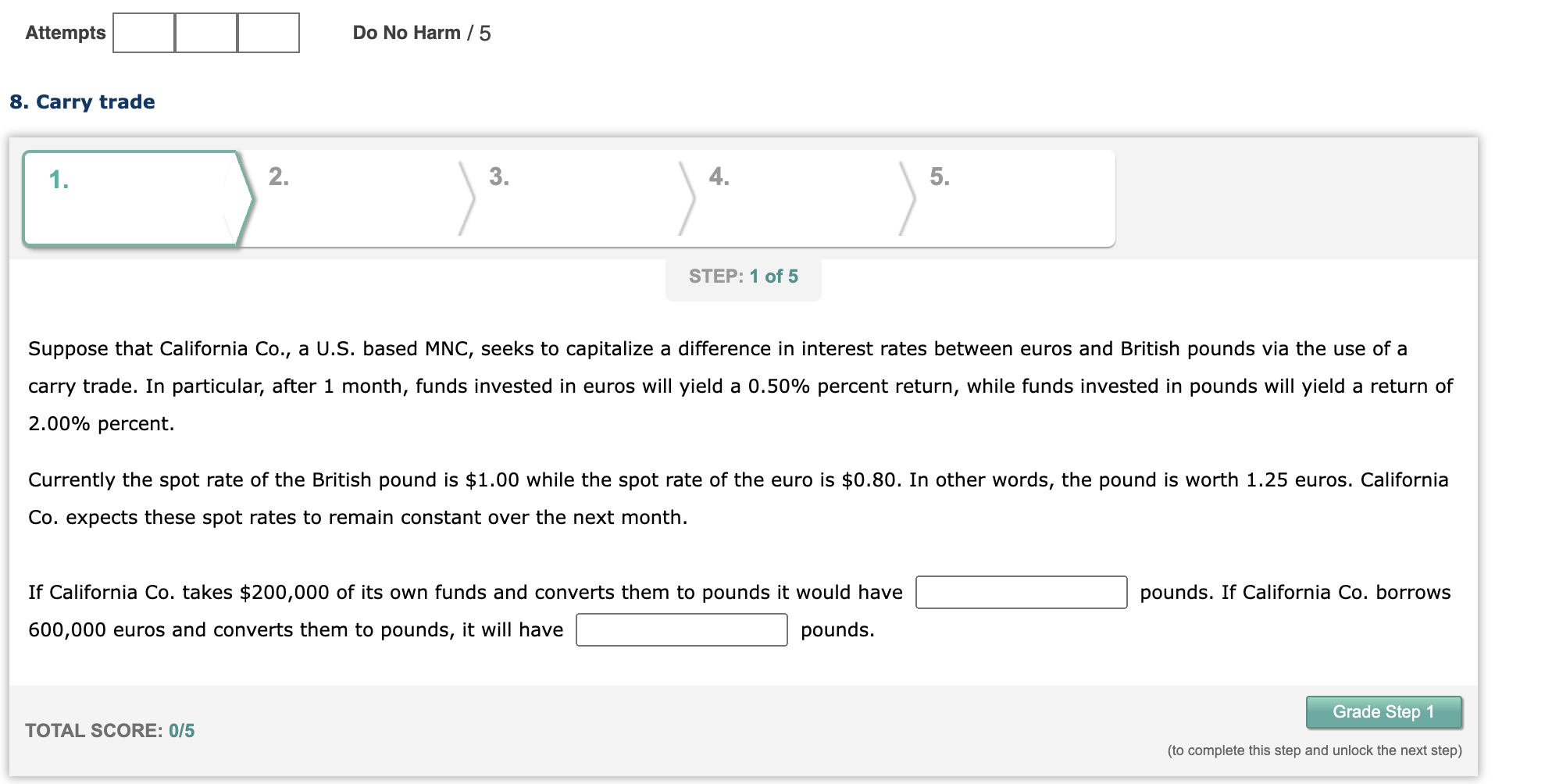Click the 'STEP: 1 of 5' indicator
Screen dimensions: 1545x784
pos(743,276)
